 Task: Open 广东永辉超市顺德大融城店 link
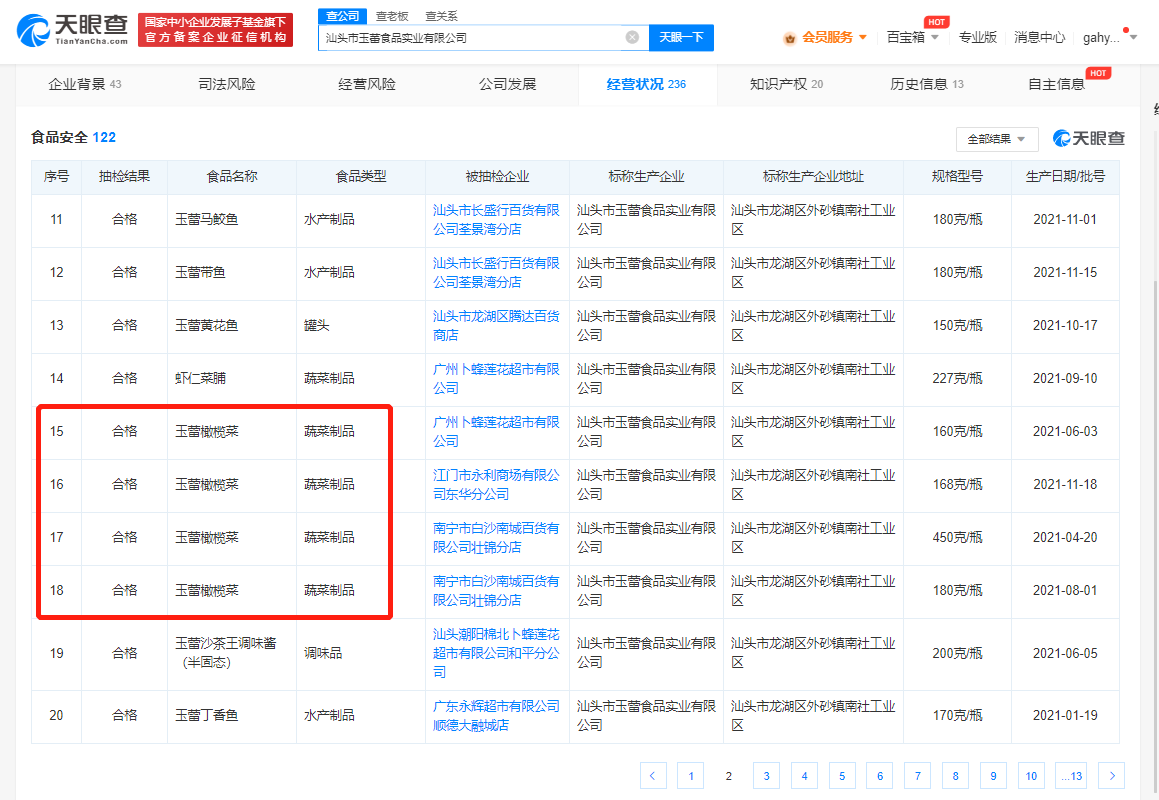tap(496, 716)
